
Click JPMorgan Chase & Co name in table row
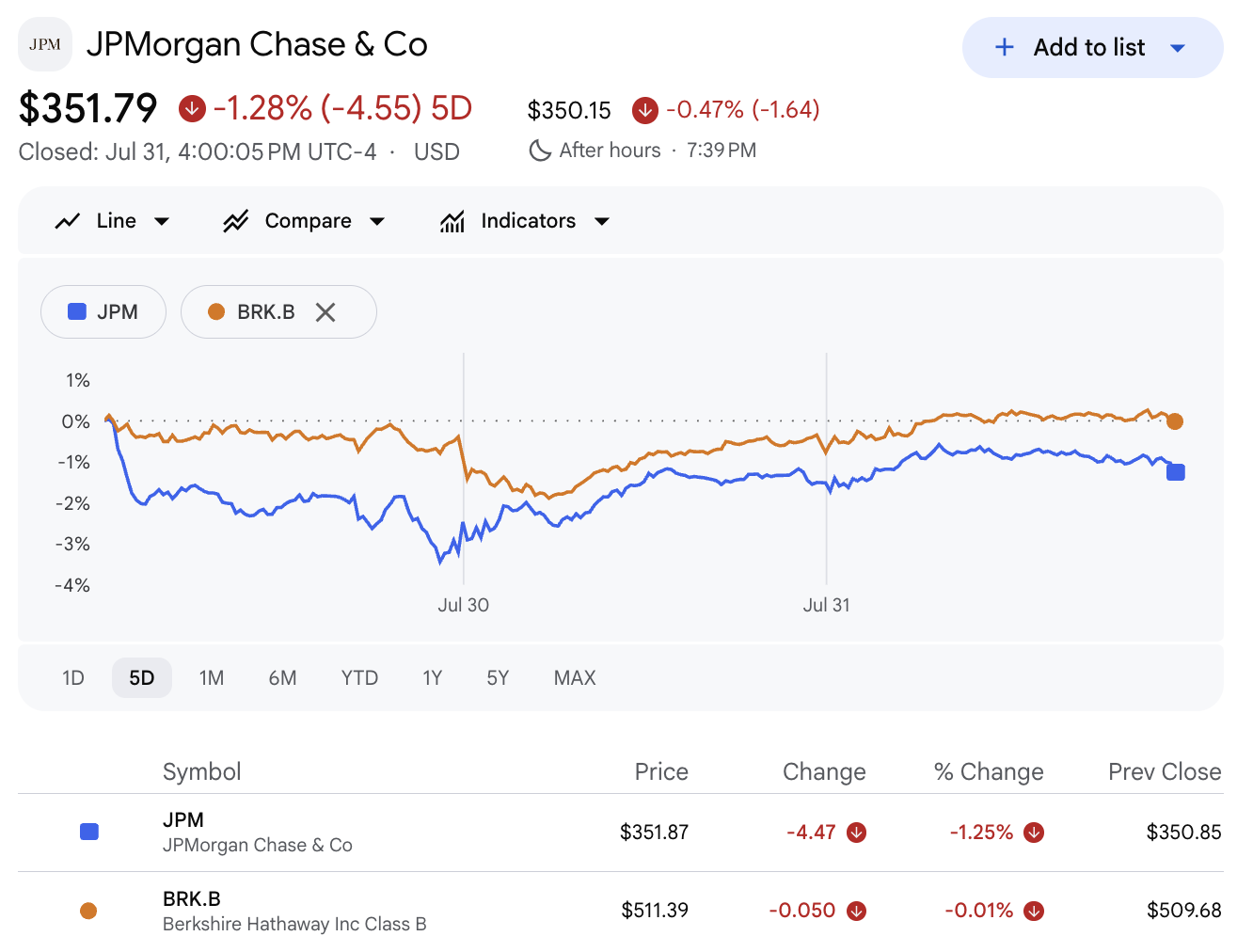(258, 845)
